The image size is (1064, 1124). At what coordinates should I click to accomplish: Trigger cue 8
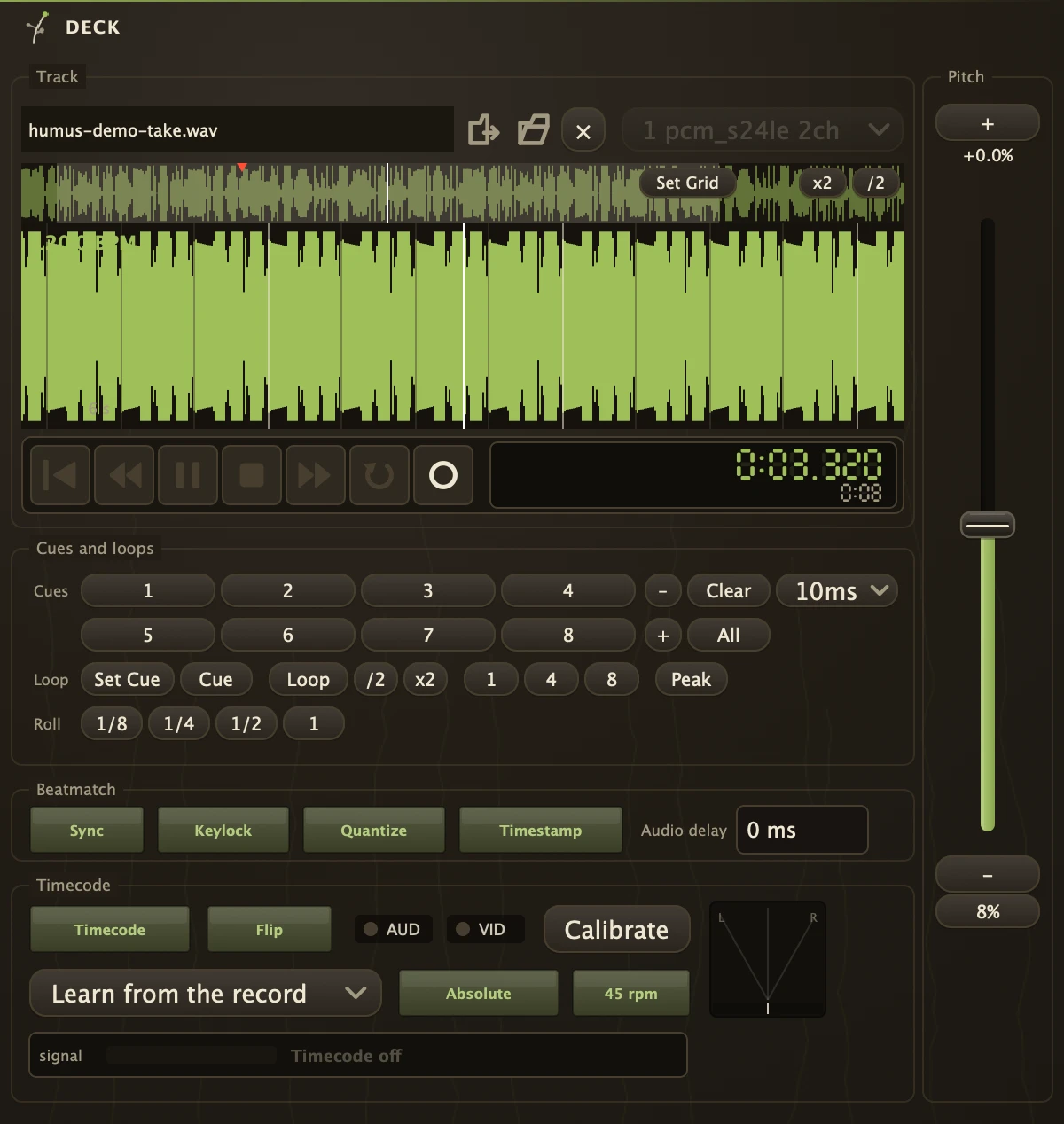568,636
